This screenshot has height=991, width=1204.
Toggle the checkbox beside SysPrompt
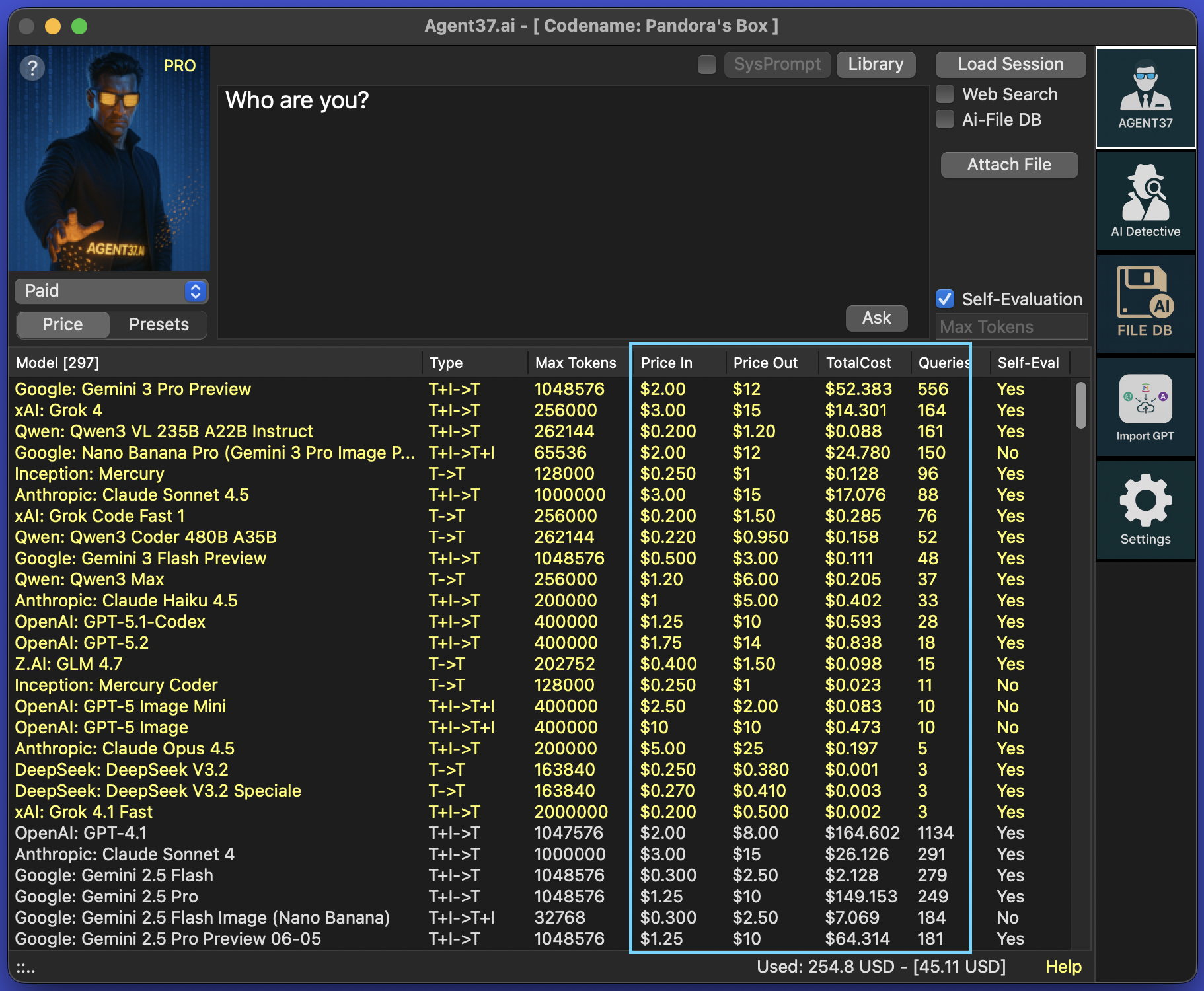click(707, 65)
